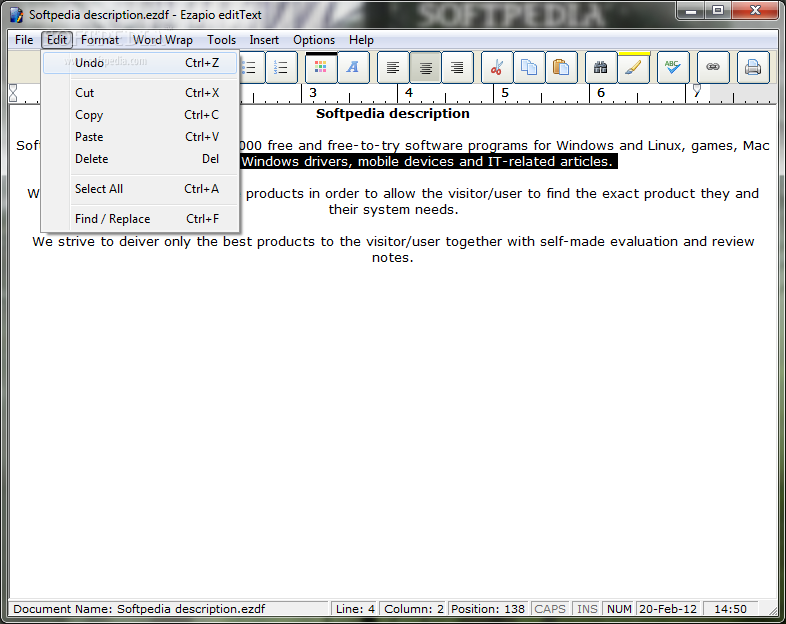This screenshot has width=786, height=624.
Task: Click the CAPS status bar indicator
Action: click(x=550, y=609)
